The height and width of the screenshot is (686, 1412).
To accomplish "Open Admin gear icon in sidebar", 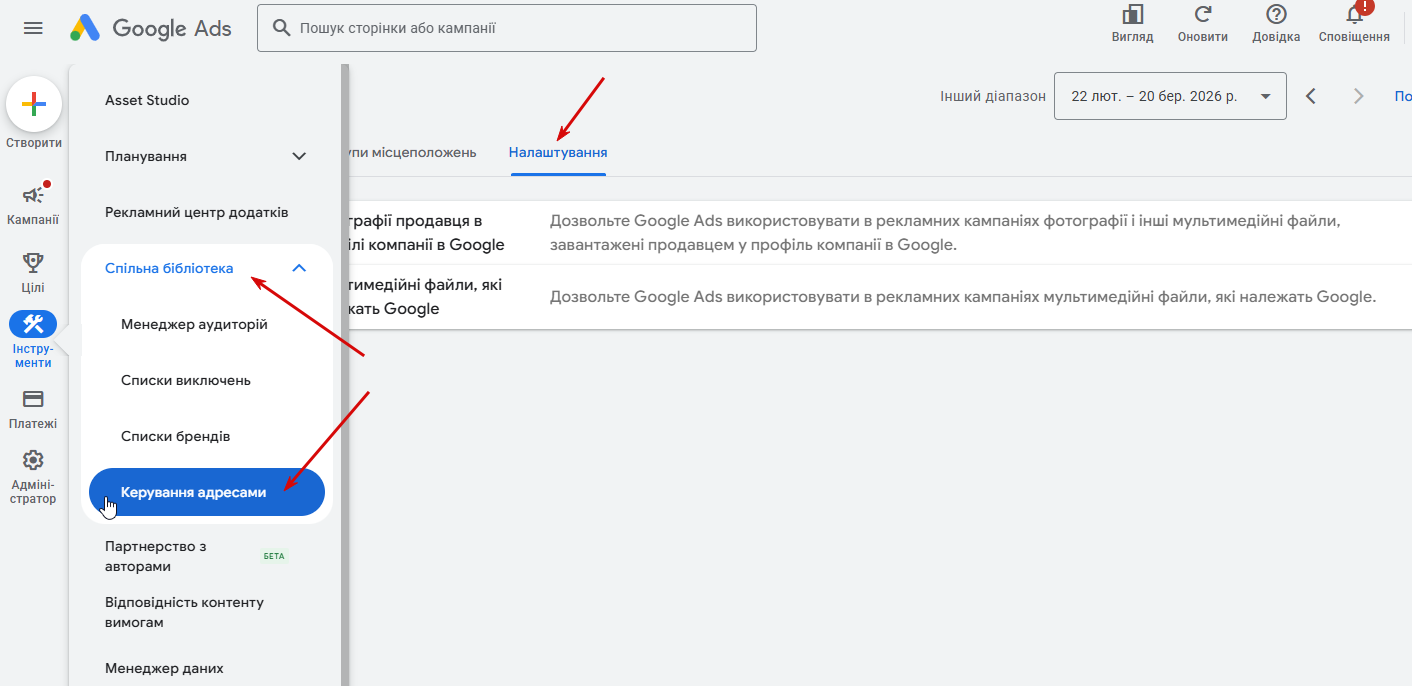I will click(33, 460).
